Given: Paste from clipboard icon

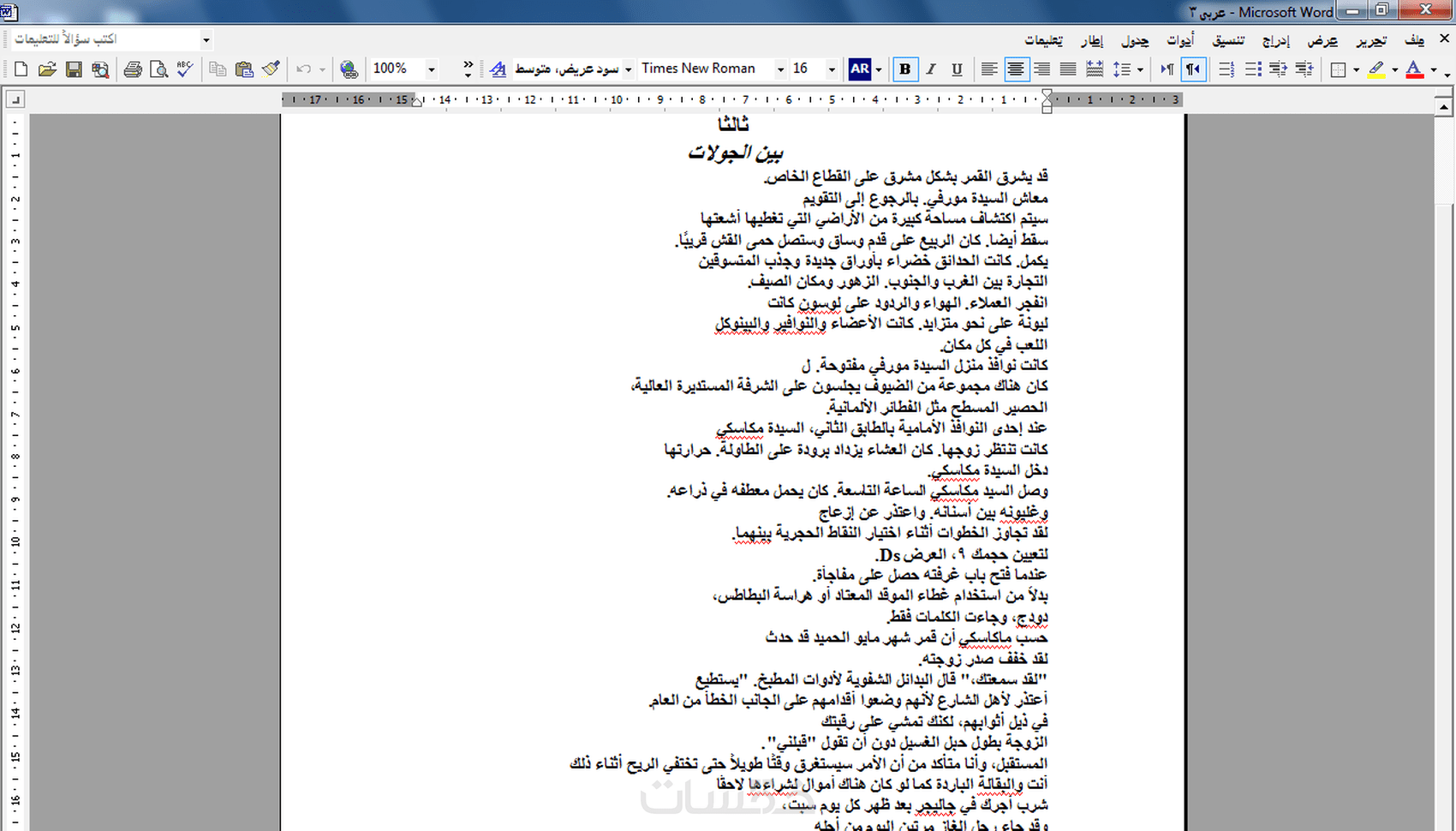Looking at the screenshot, I should (x=245, y=69).
